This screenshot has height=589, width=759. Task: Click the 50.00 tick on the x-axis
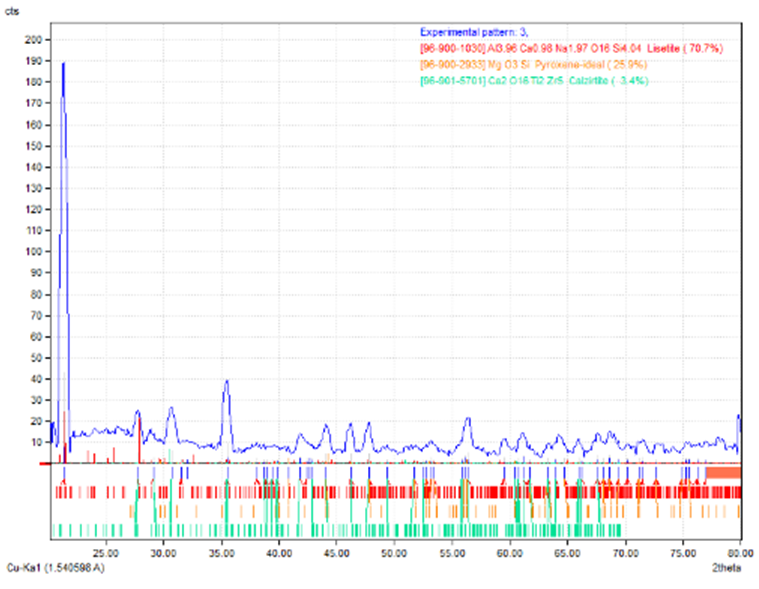pos(394,549)
